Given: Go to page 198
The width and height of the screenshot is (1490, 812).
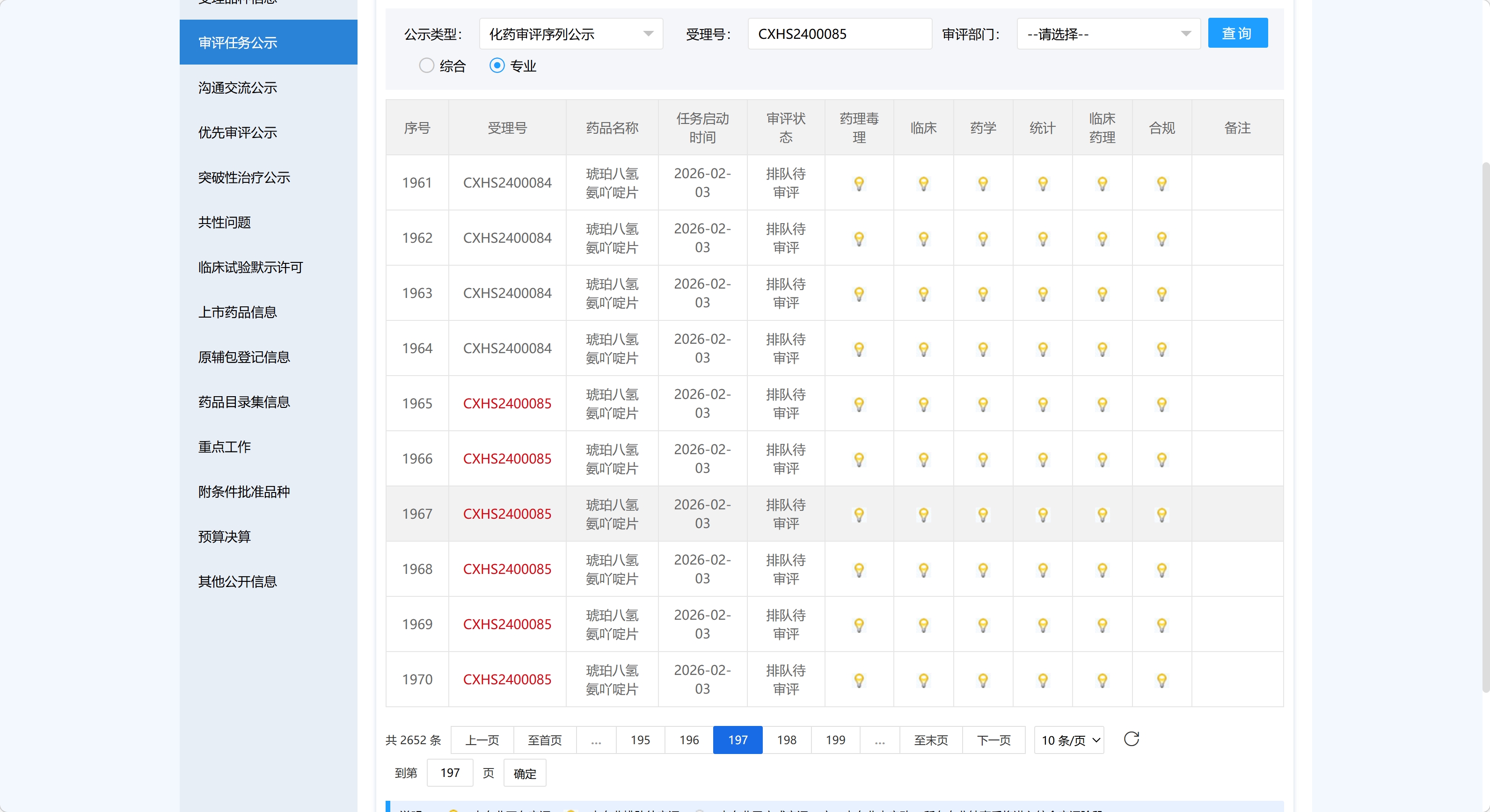Looking at the screenshot, I should pos(786,740).
